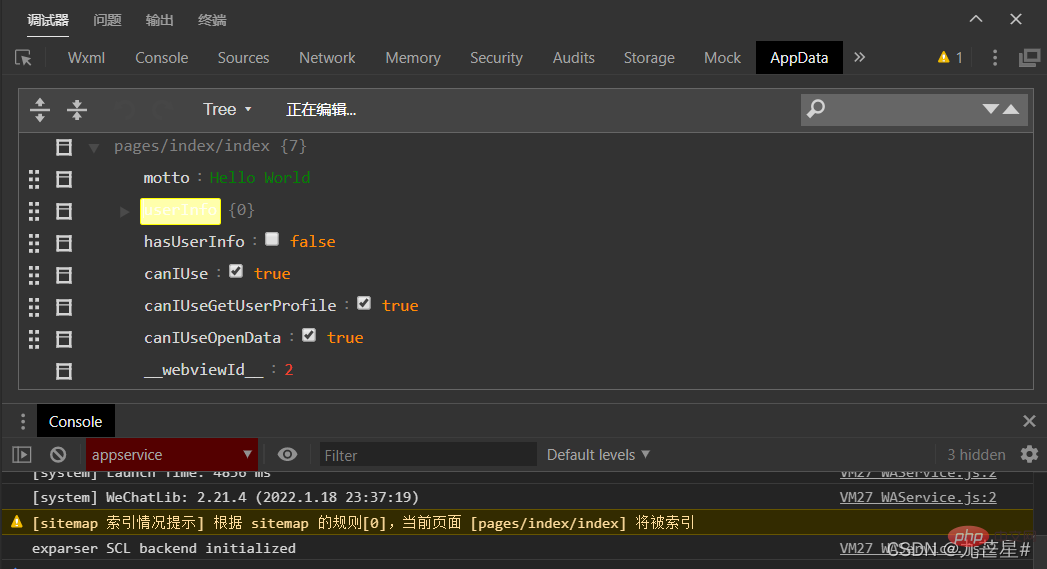This screenshot has width=1047, height=569.
Task: Open action menu for __webviewId__ row
Action: click(x=64, y=371)
